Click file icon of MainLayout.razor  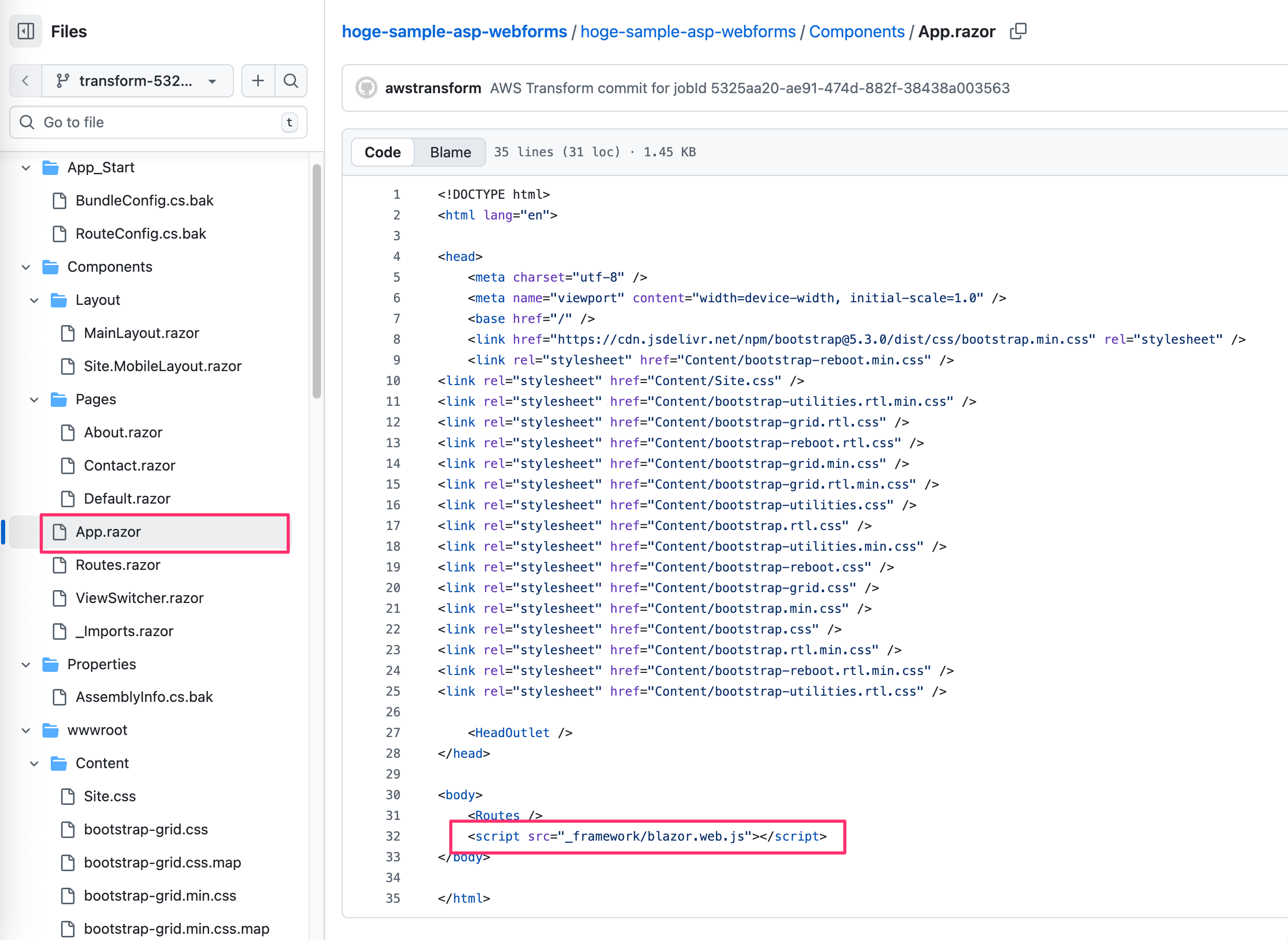pos(68,333)
